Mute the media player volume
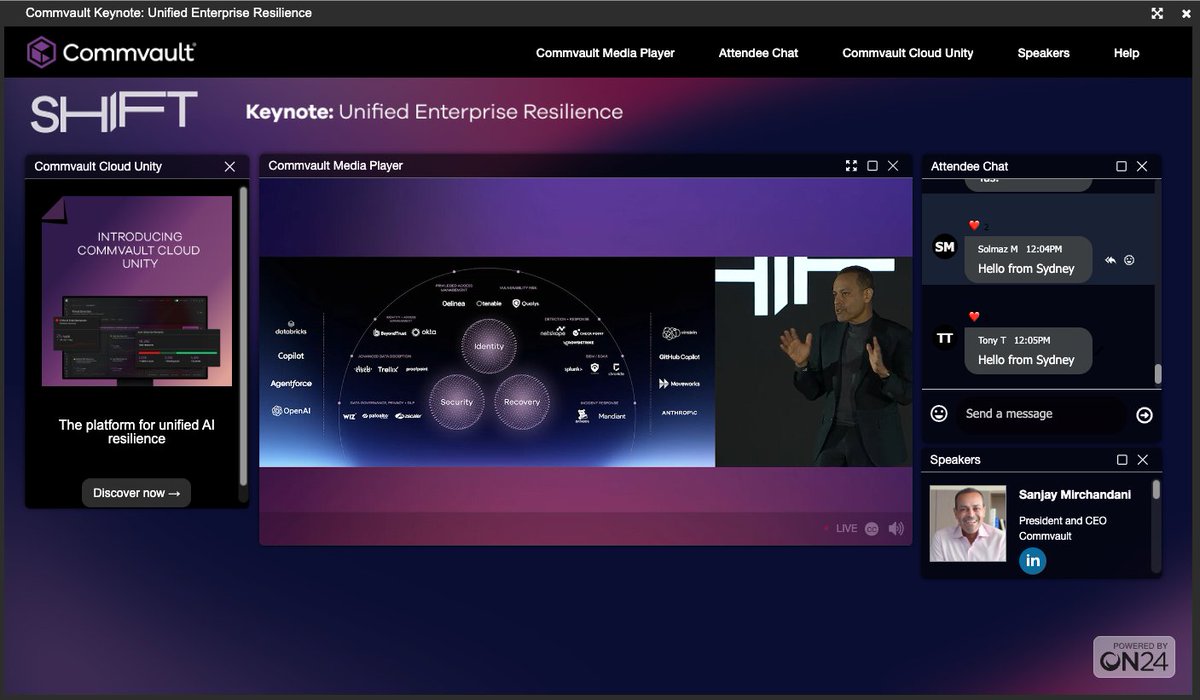The height and width of the screenshot is (700, 1200). coord(896,528)
